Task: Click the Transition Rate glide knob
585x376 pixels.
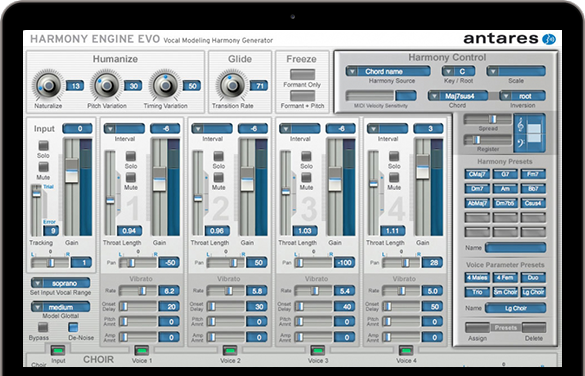Action: (232, 85)
